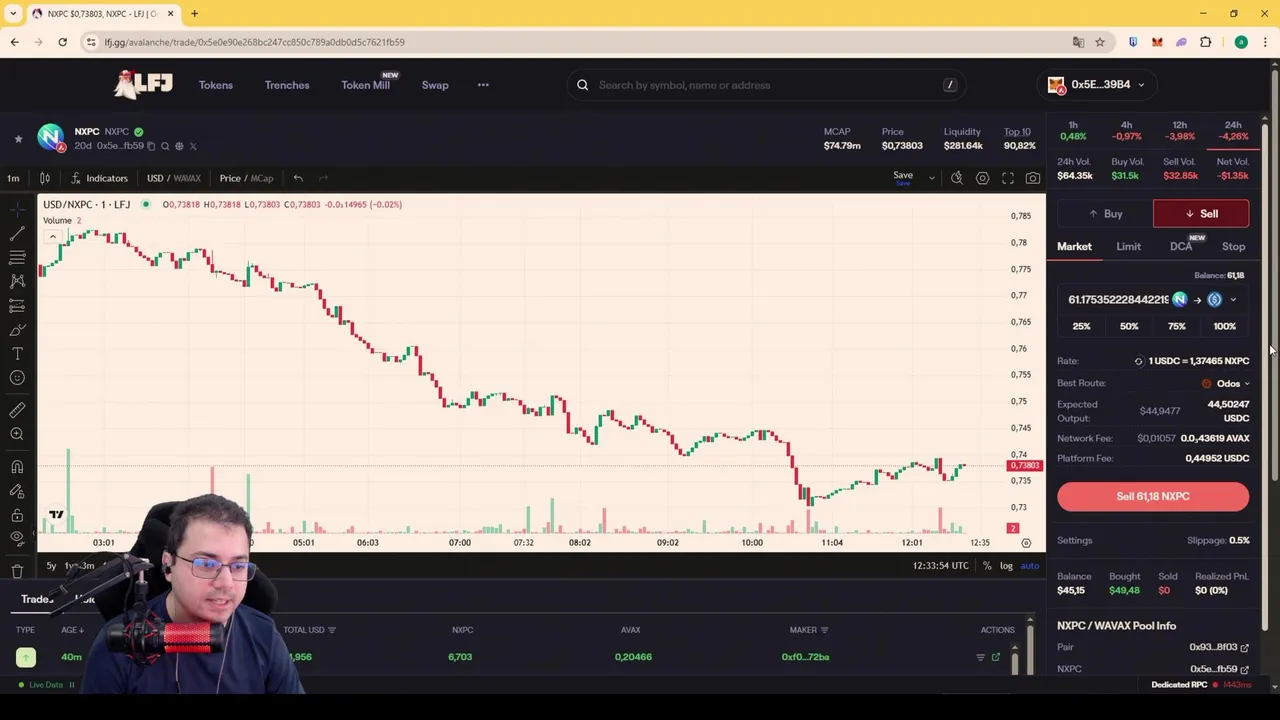
Task: Toggle magnet mode on the drawing toolbar
Action: tap(17, 467)
